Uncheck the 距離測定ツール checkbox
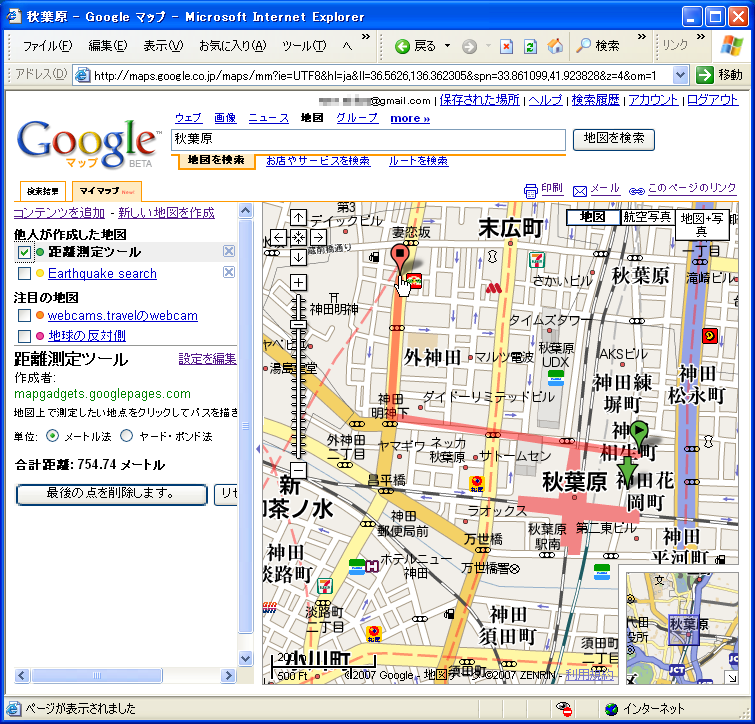Screen dimensions: 755x724 pos(24,252)
